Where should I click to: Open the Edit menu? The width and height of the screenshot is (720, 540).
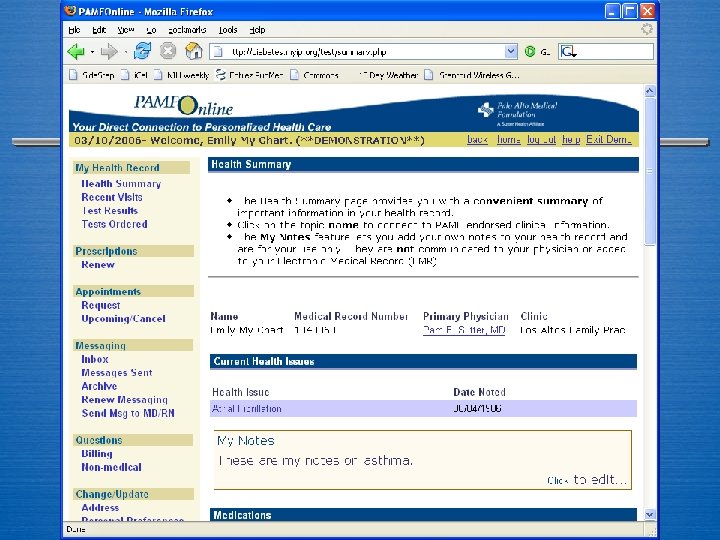[99, 30]
